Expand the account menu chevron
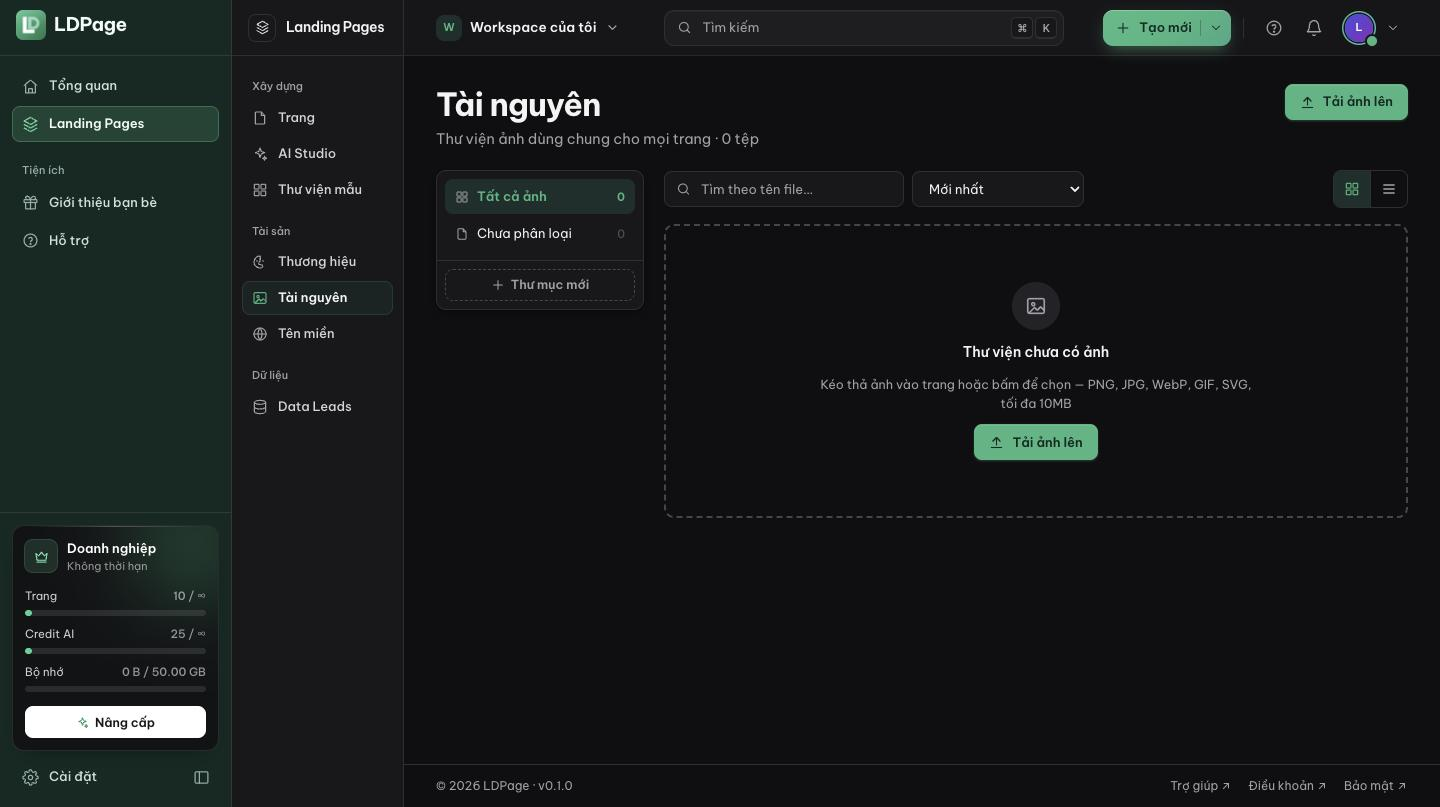 point(1393,28)
